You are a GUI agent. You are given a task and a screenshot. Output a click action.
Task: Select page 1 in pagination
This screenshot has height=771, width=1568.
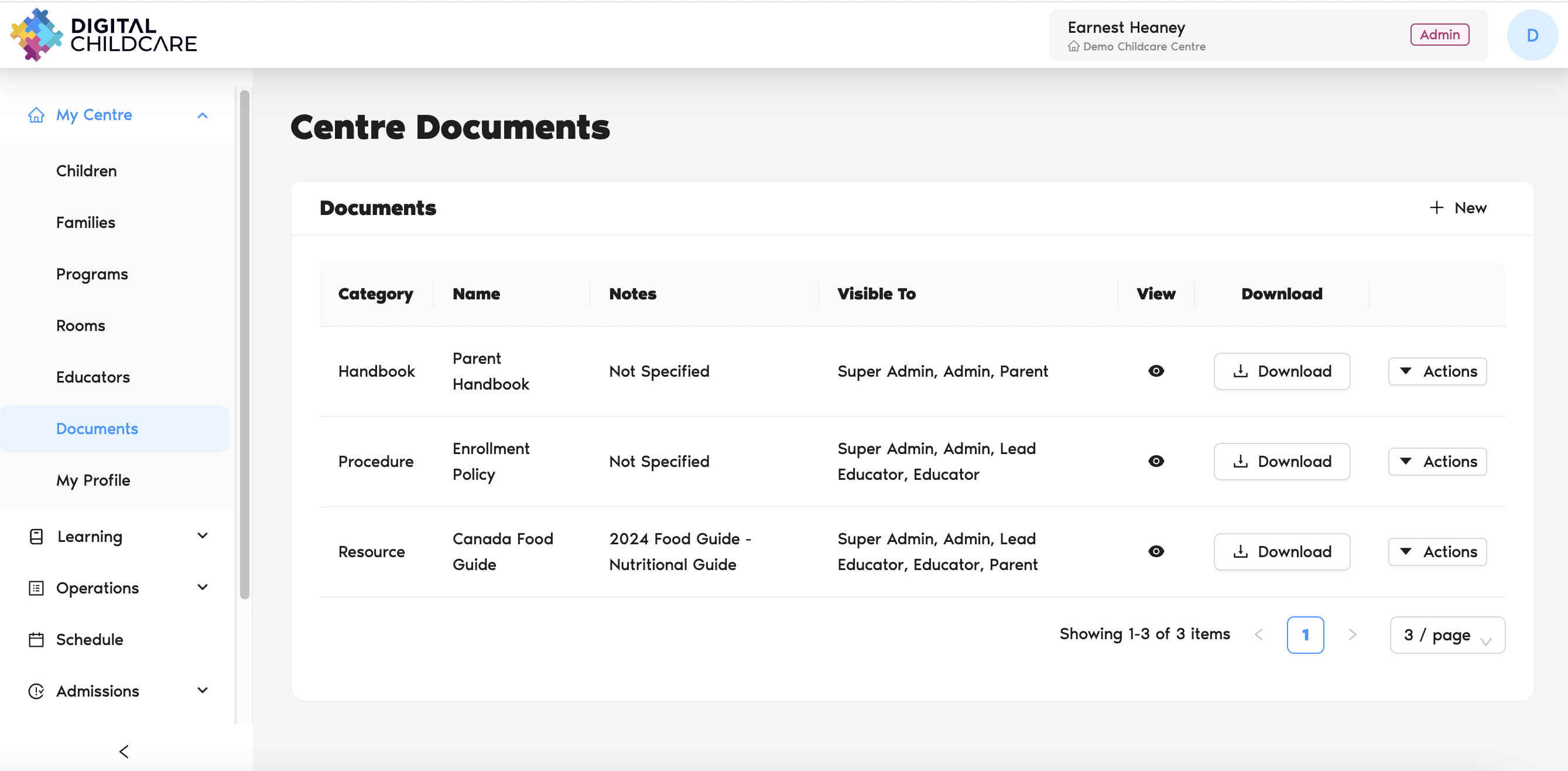coord(1305,634)
